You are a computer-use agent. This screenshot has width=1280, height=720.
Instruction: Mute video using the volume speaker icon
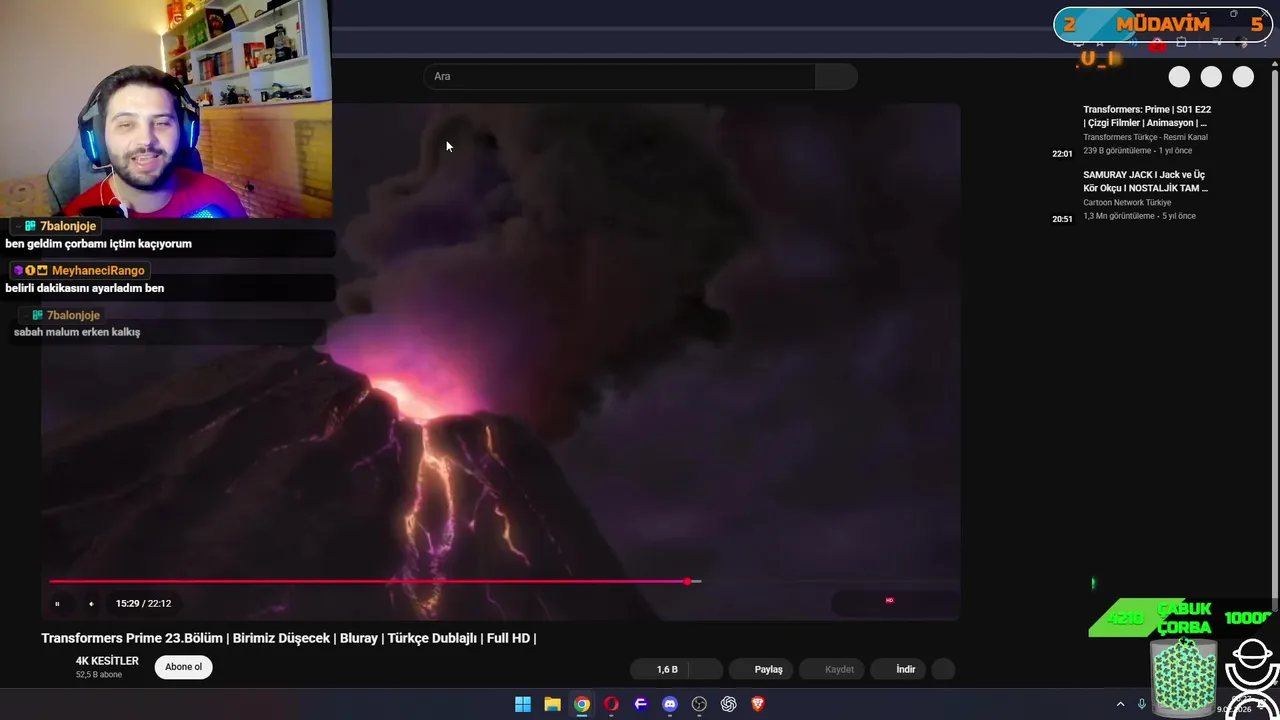(91, 603)
